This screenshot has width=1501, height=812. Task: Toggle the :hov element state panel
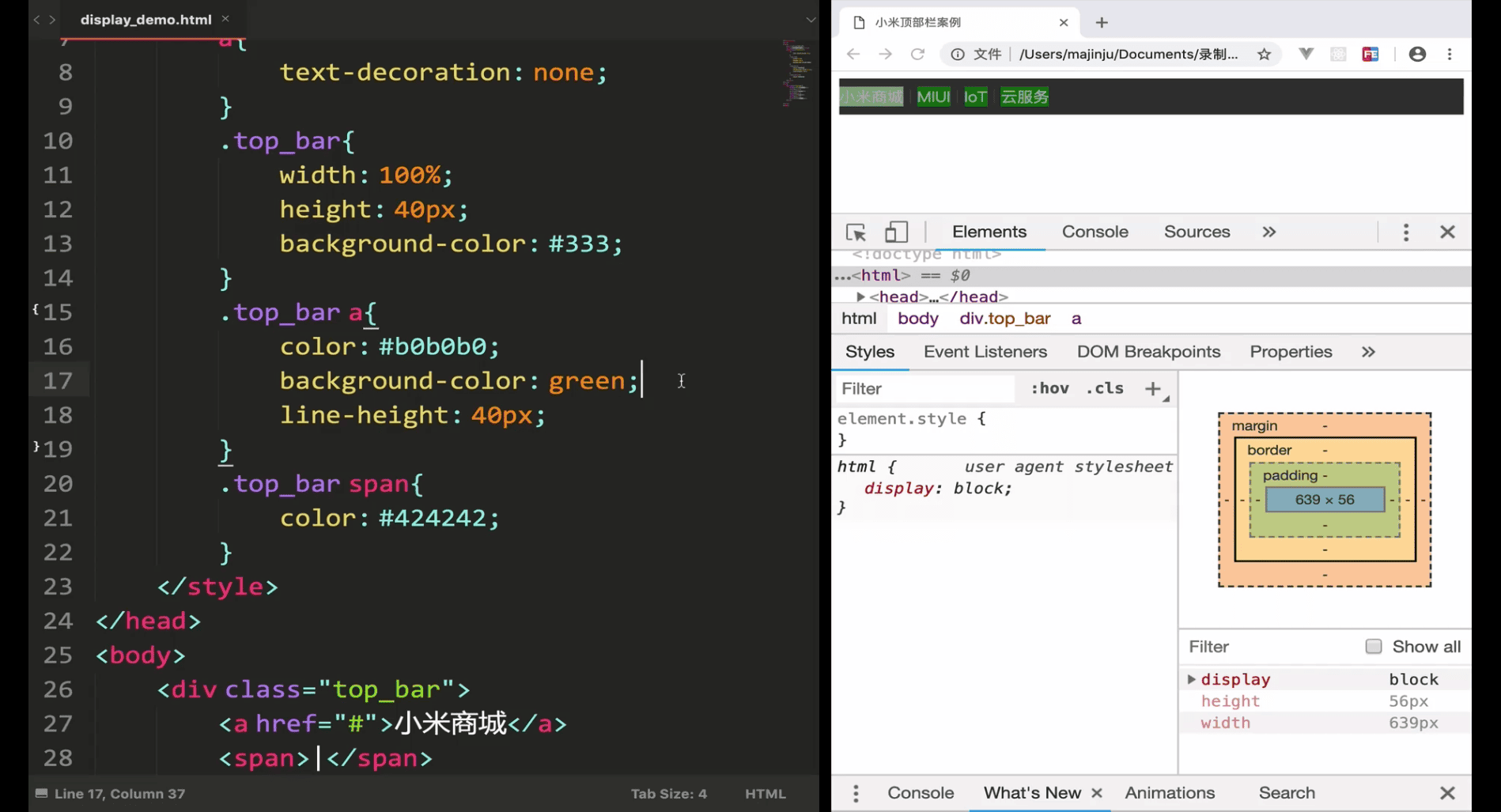click(1049, 388)
